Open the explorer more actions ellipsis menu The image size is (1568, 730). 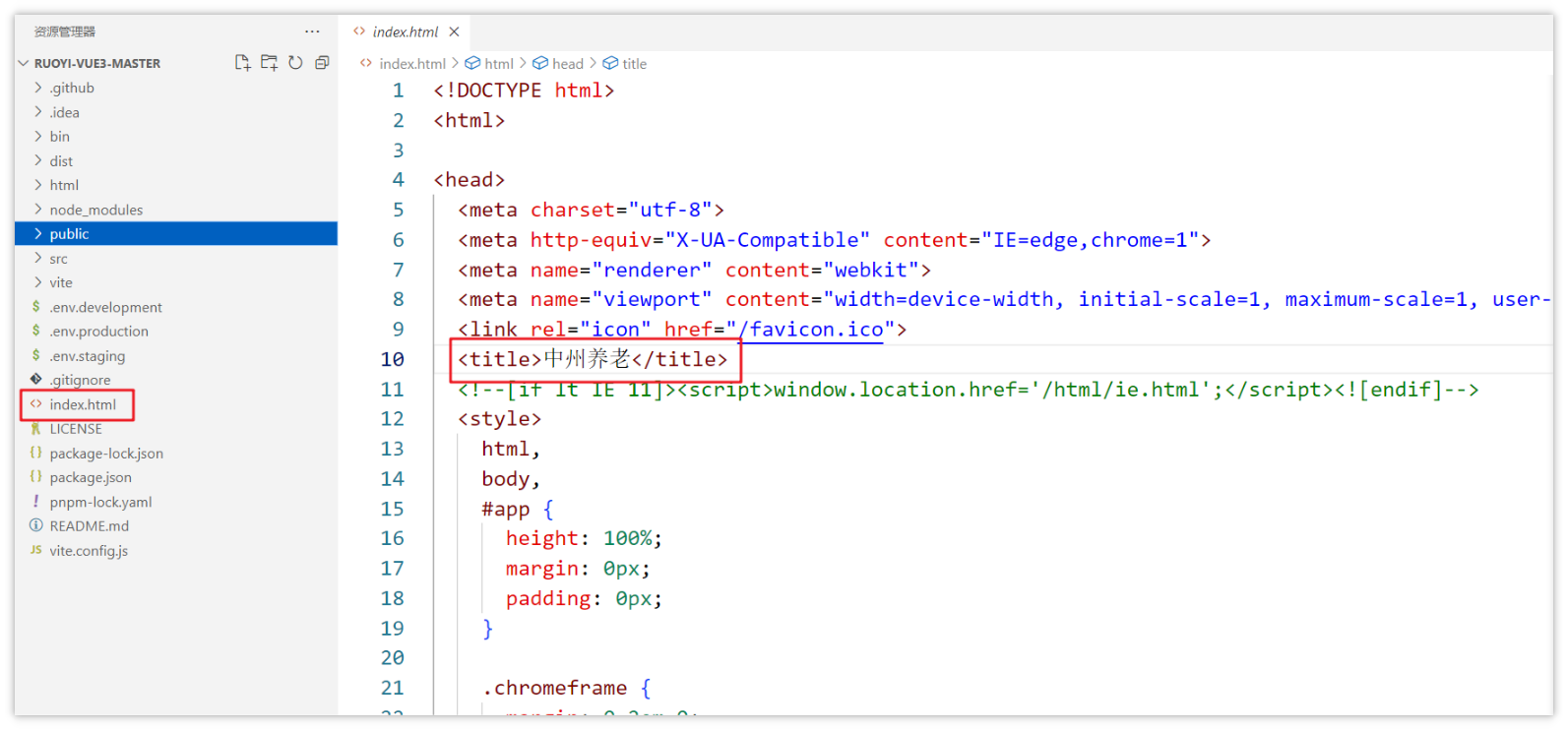coord(312,31)
